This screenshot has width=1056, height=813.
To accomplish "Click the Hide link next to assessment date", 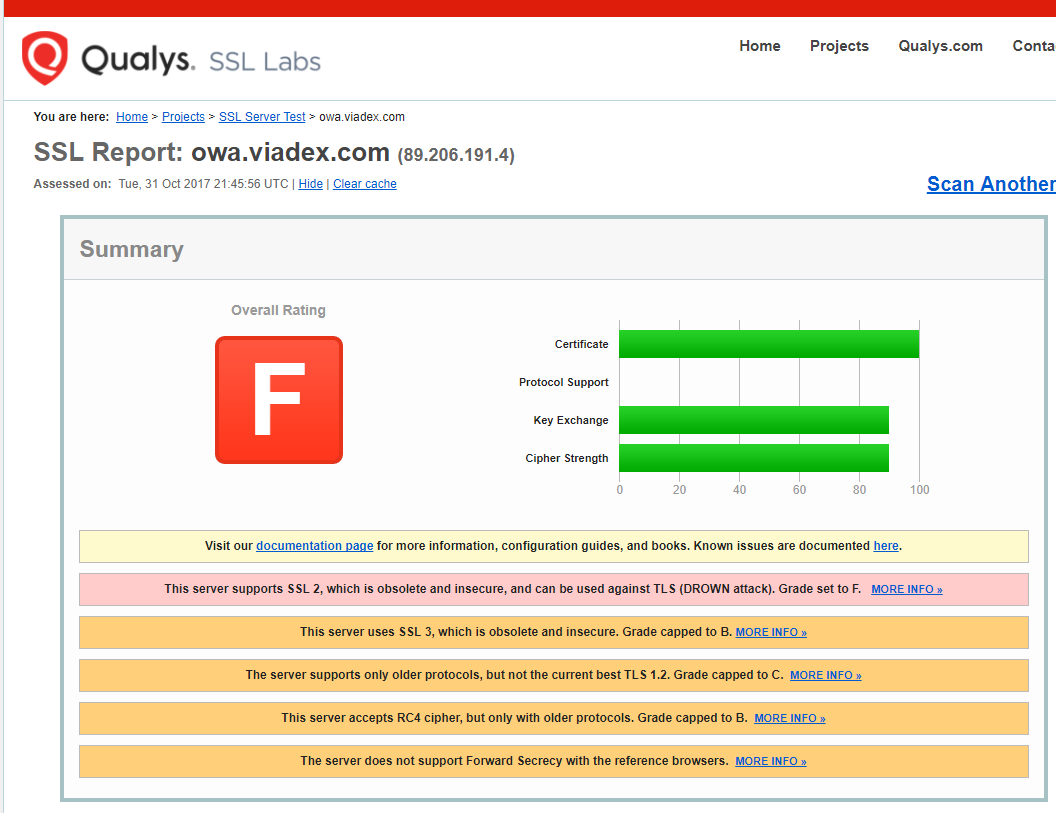I will (310, 184).
